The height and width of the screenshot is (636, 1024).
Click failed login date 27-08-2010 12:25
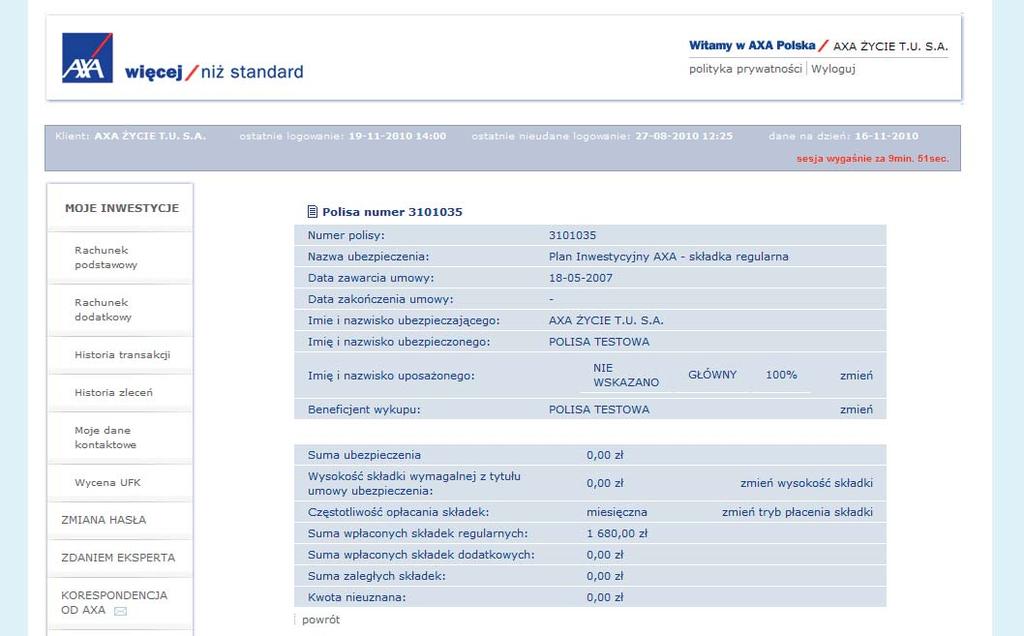coord(684,136)
